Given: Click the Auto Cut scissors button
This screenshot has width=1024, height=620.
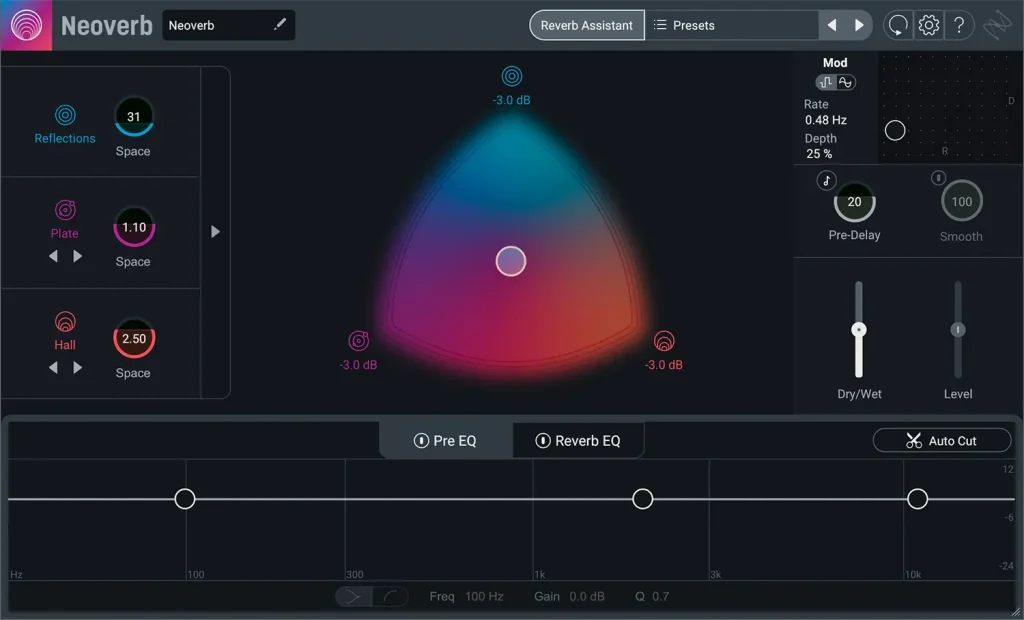Looking at the screenshot, I should tap(941, 440).
